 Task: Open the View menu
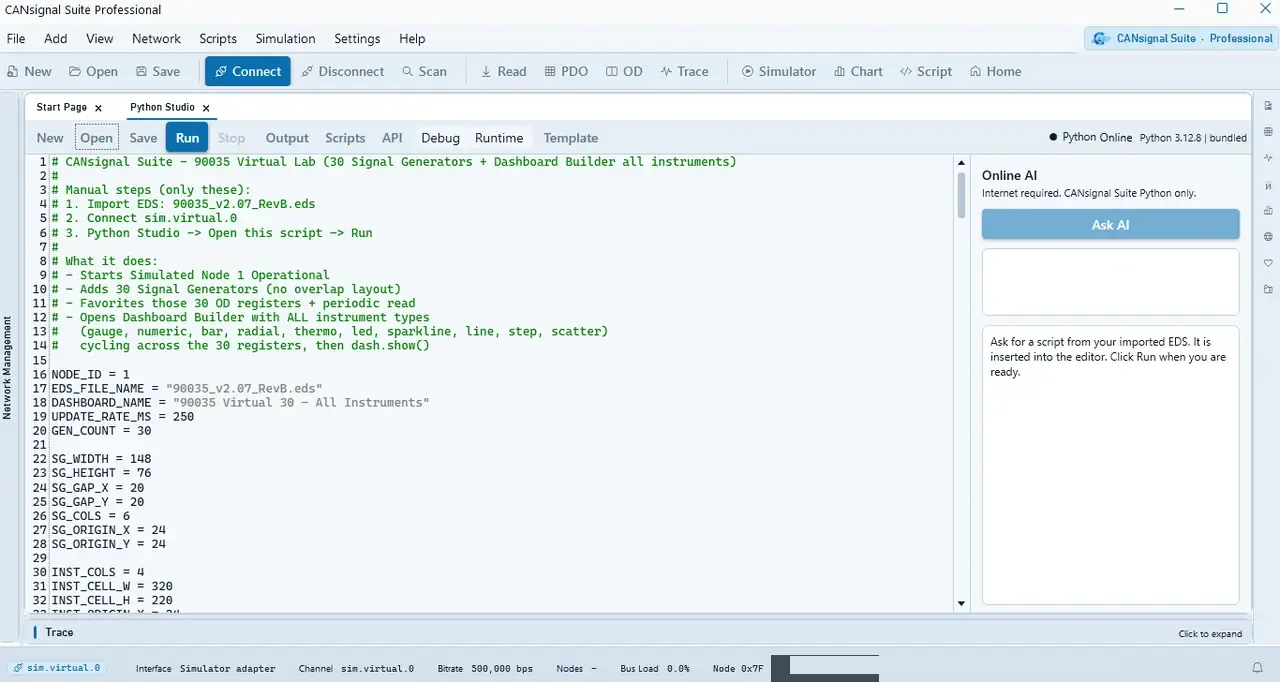tap(100, 39)
